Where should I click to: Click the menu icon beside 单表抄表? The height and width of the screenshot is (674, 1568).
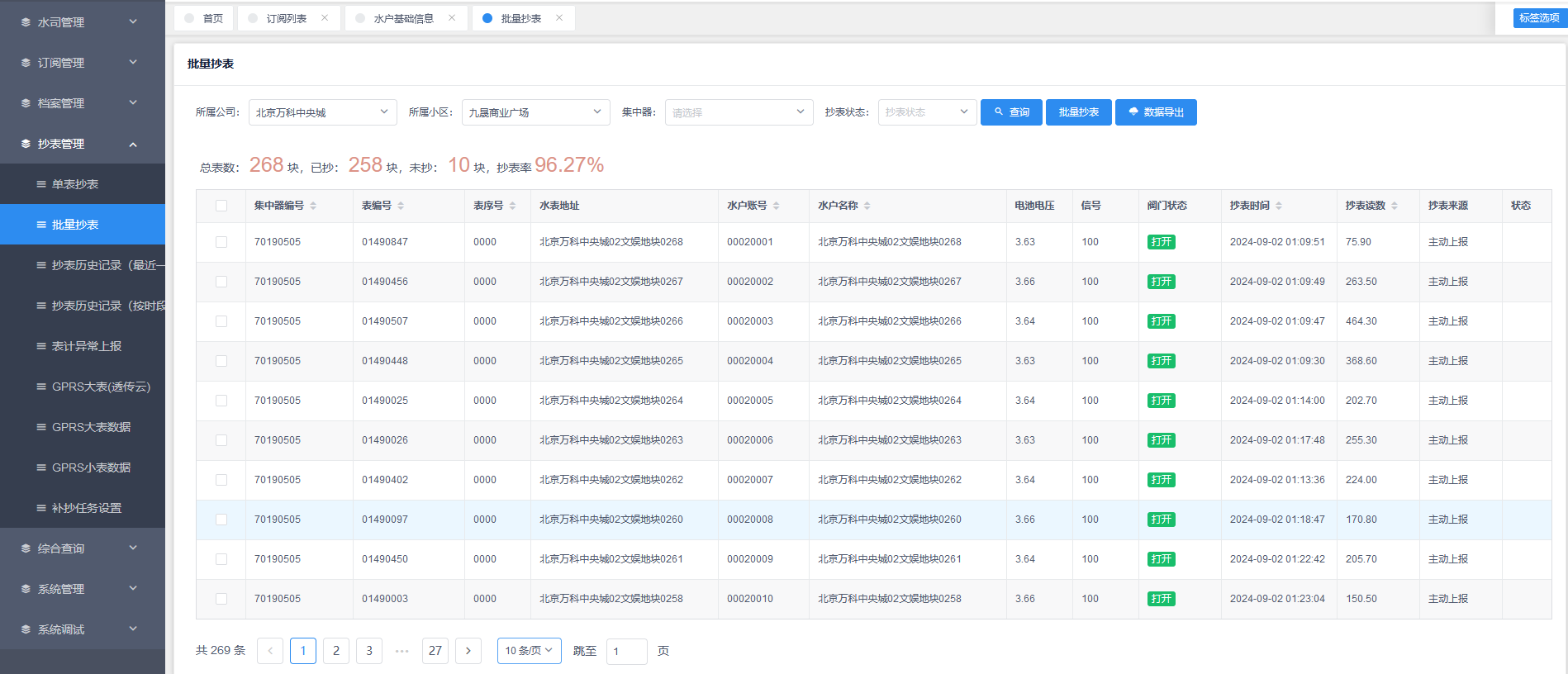(x=41, y=184)
